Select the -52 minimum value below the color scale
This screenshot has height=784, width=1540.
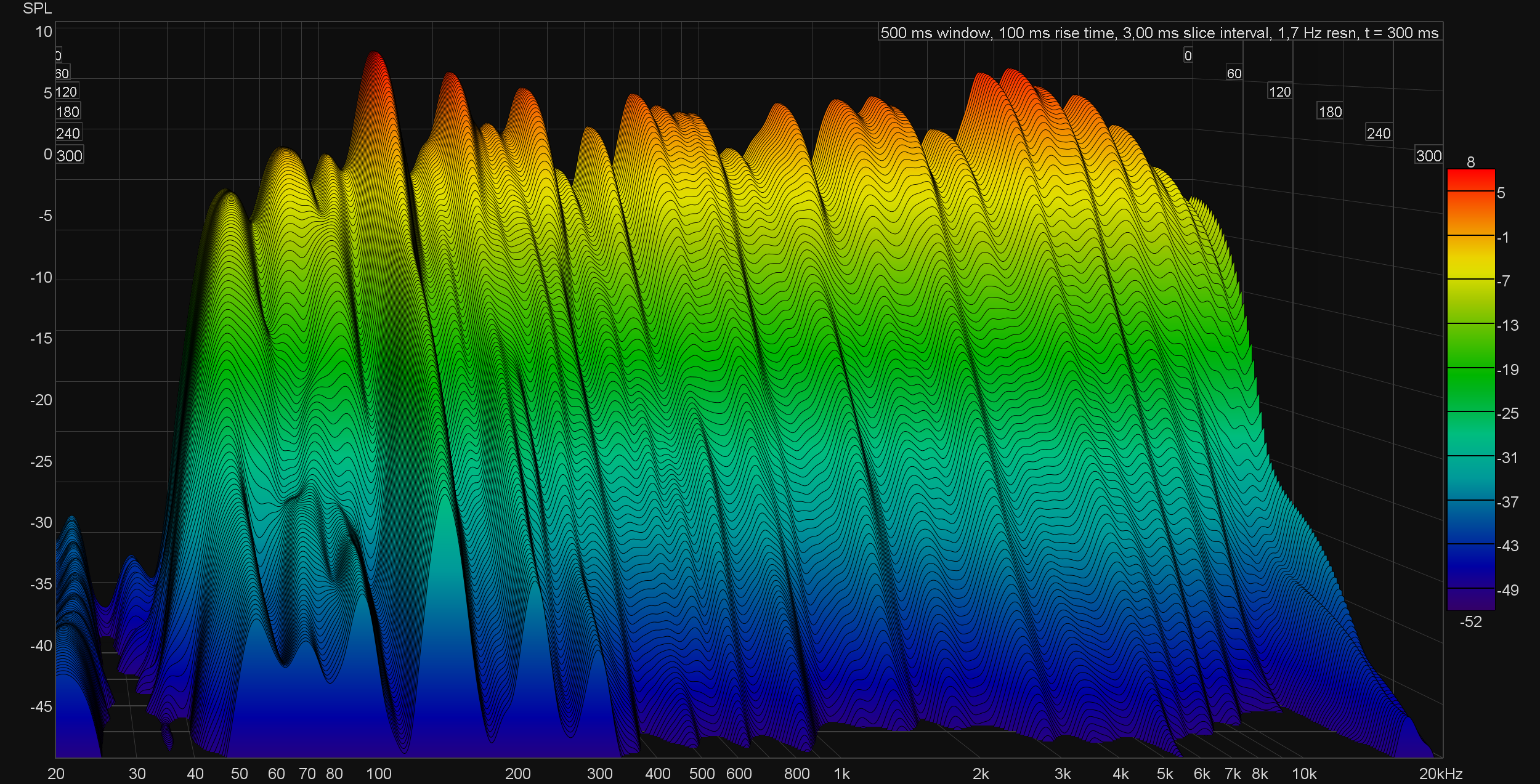tap(1470, 621)
